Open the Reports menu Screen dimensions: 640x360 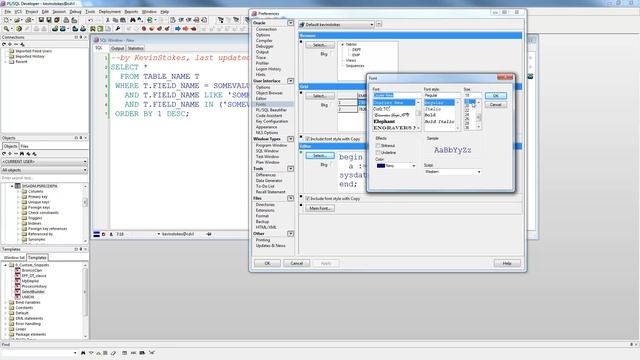click(x=131, y=12)
